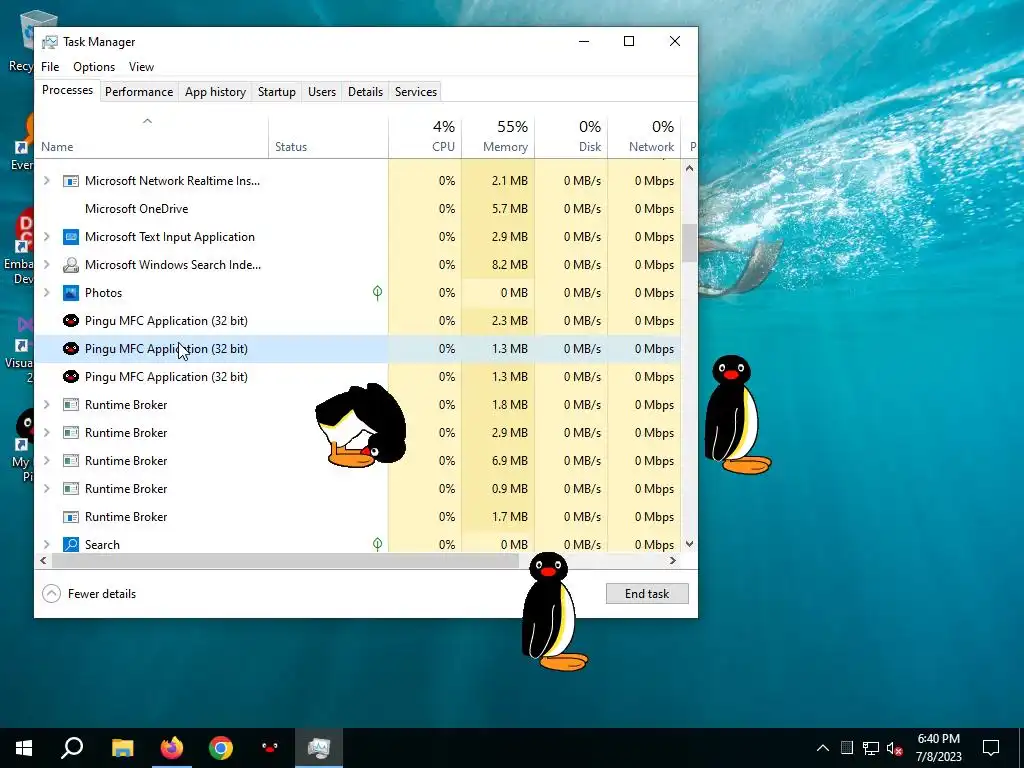Open the File menu
Screen dimensions: 1024x768
tap(50, 67)
